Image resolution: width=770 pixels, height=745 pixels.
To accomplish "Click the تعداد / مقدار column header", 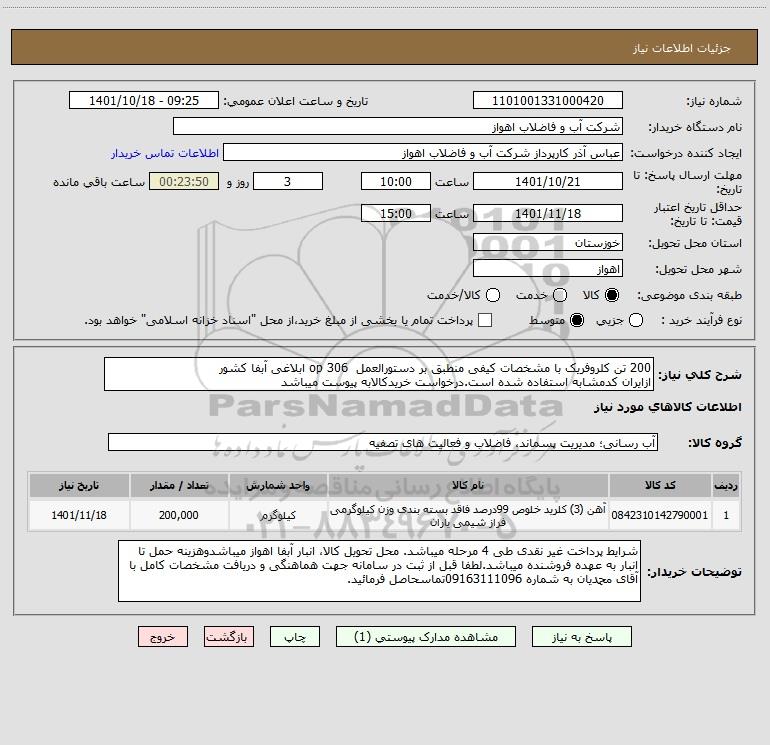I will coord(179,485).
